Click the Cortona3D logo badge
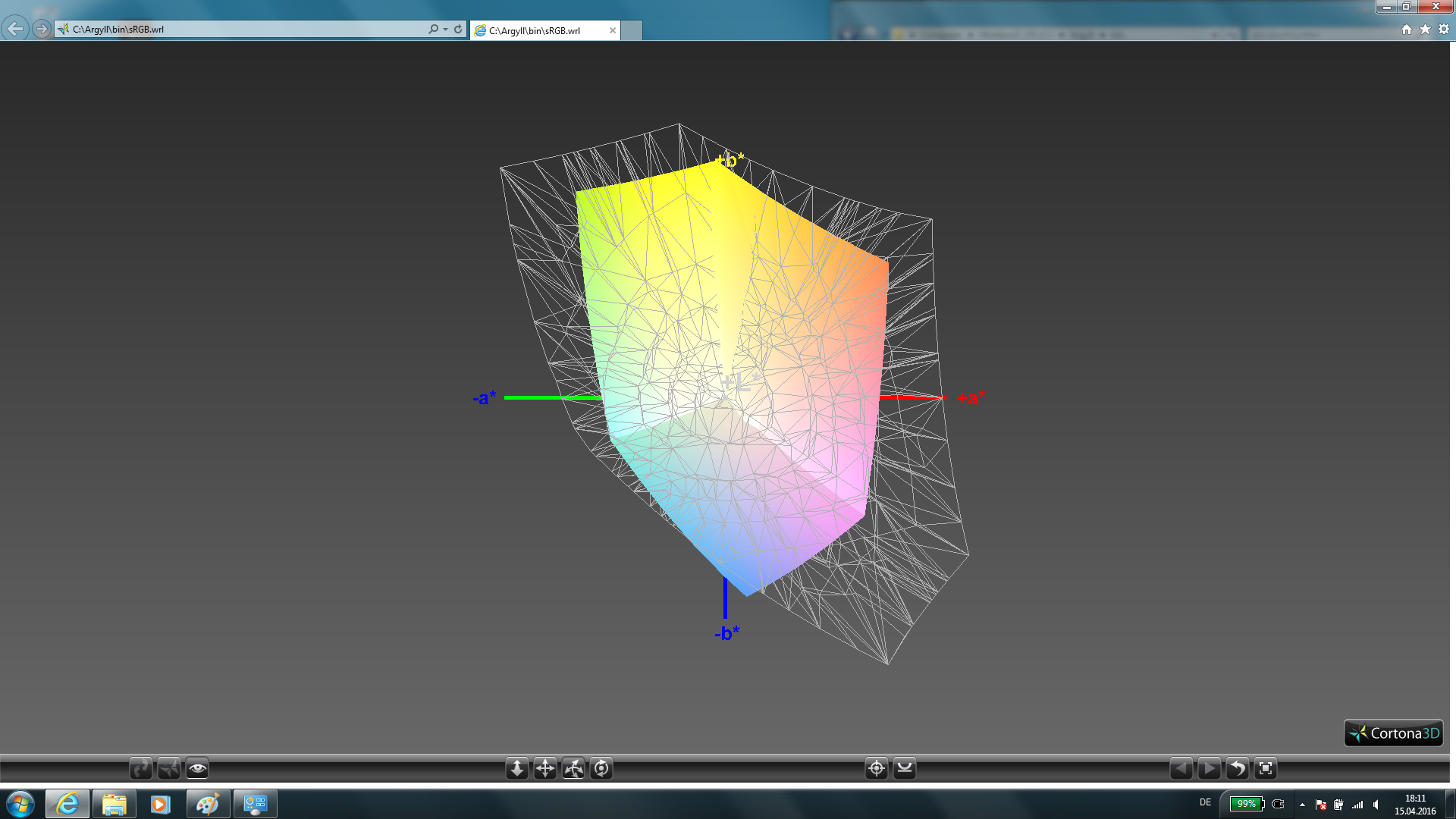Screen dimensions: 1456x819 1394,733
